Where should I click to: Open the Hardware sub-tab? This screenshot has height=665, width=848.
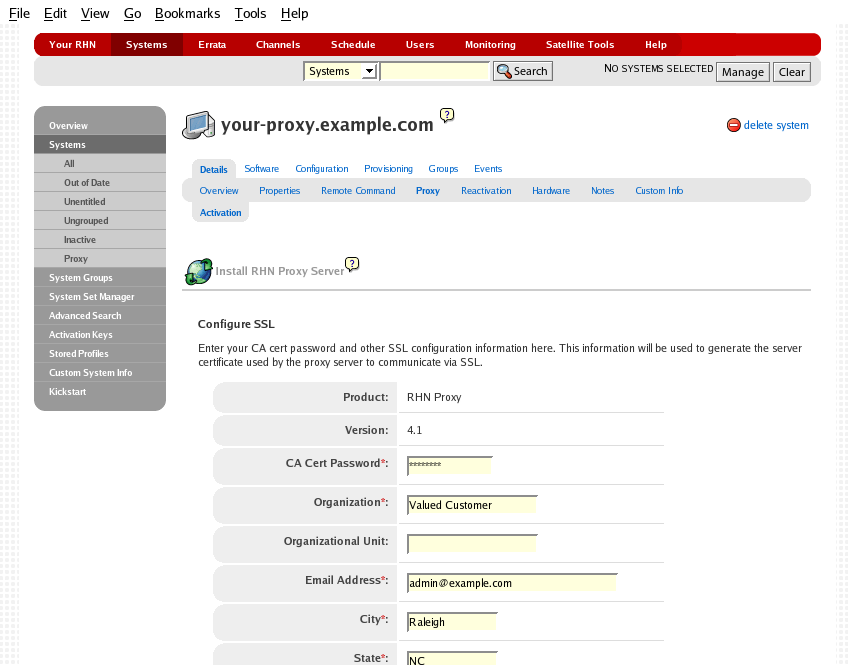point(551,191)
